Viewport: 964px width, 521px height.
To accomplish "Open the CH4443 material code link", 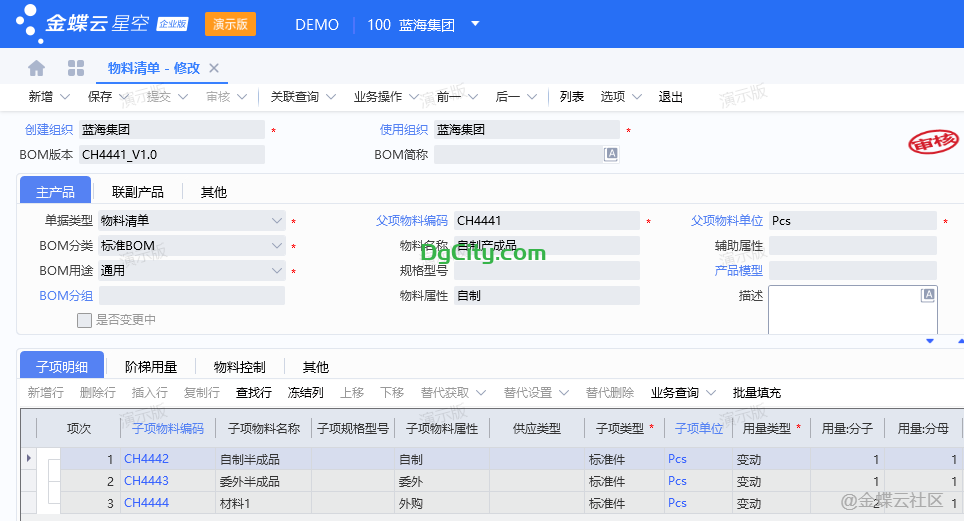I will 146,481.
